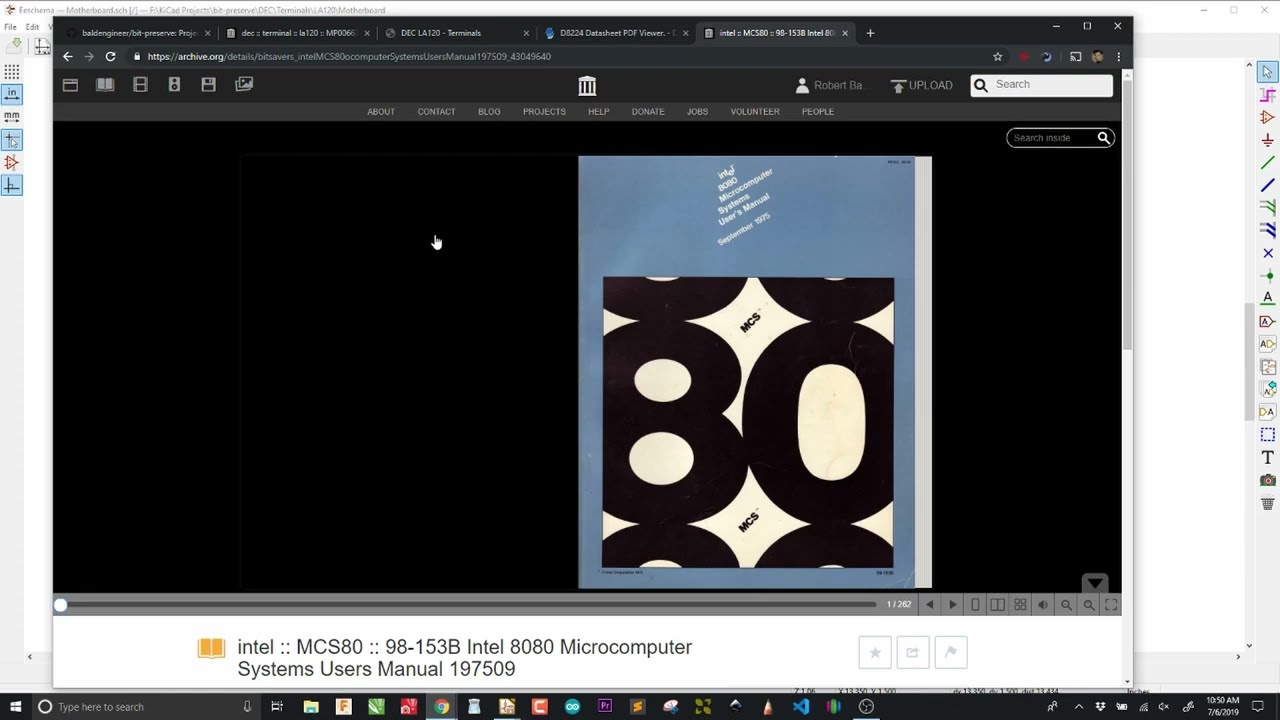1280x720 pixels.
Task: Click the page progress track
Action: point(467,605)
